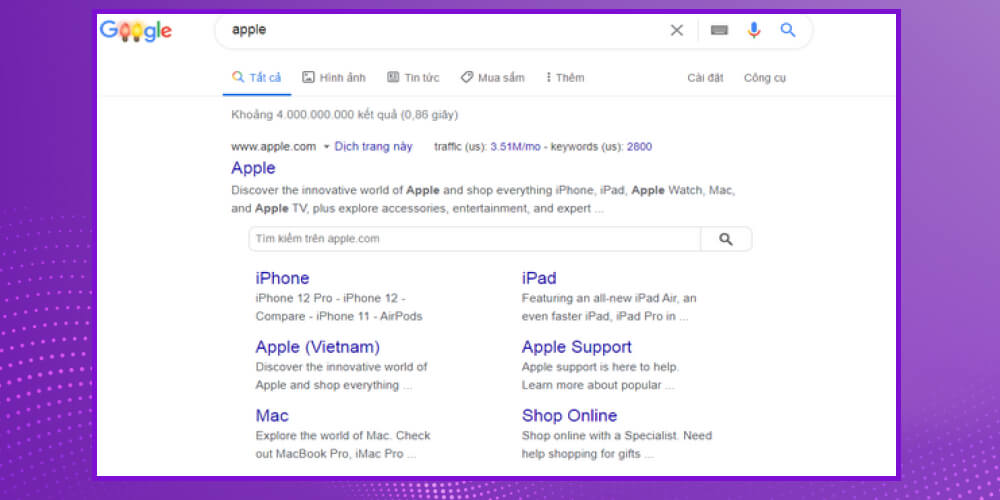Click the Dịch trang này link

[374, 147]
